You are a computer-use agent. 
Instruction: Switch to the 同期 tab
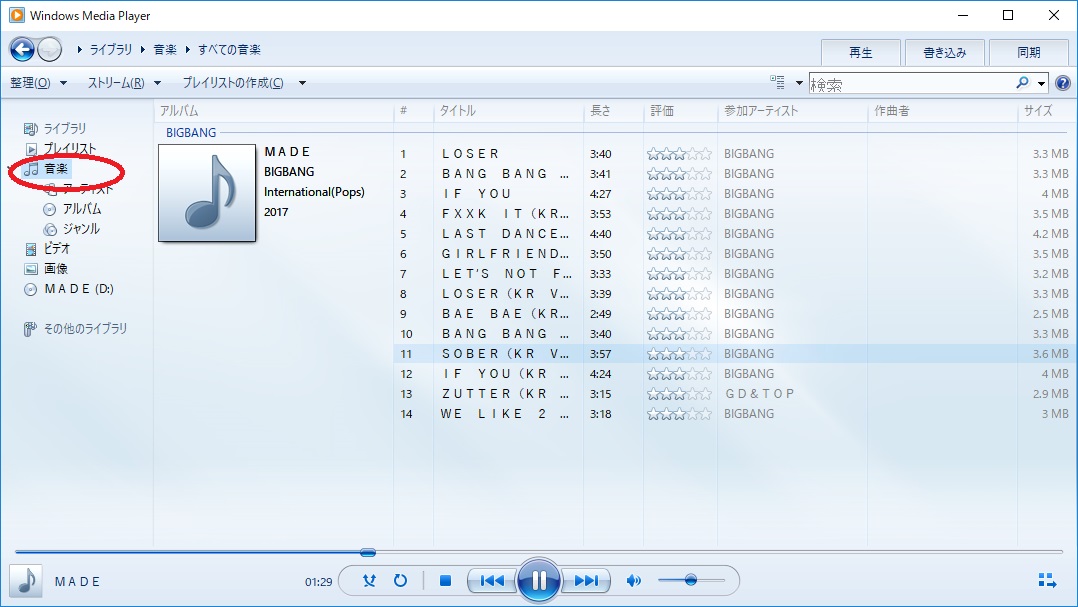pyautogui.click(x=1028, y=52)
